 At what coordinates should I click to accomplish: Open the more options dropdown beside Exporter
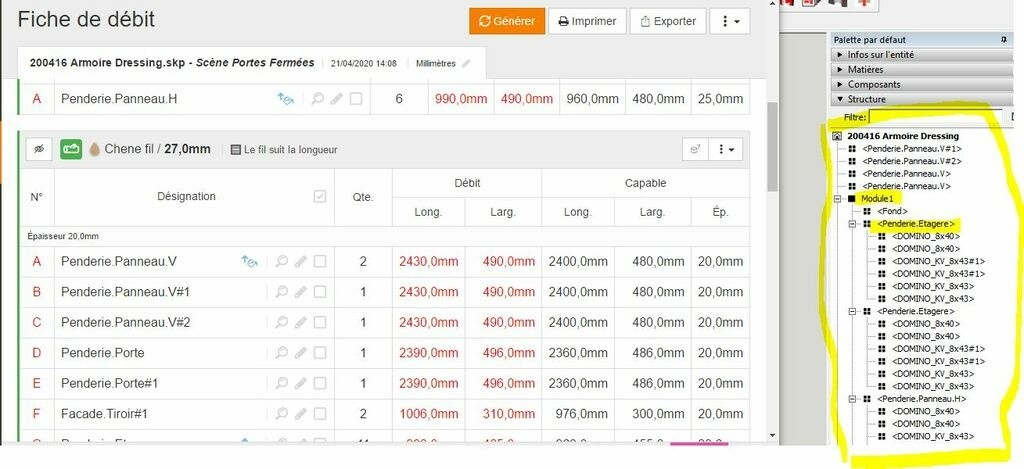pos(729,21)
